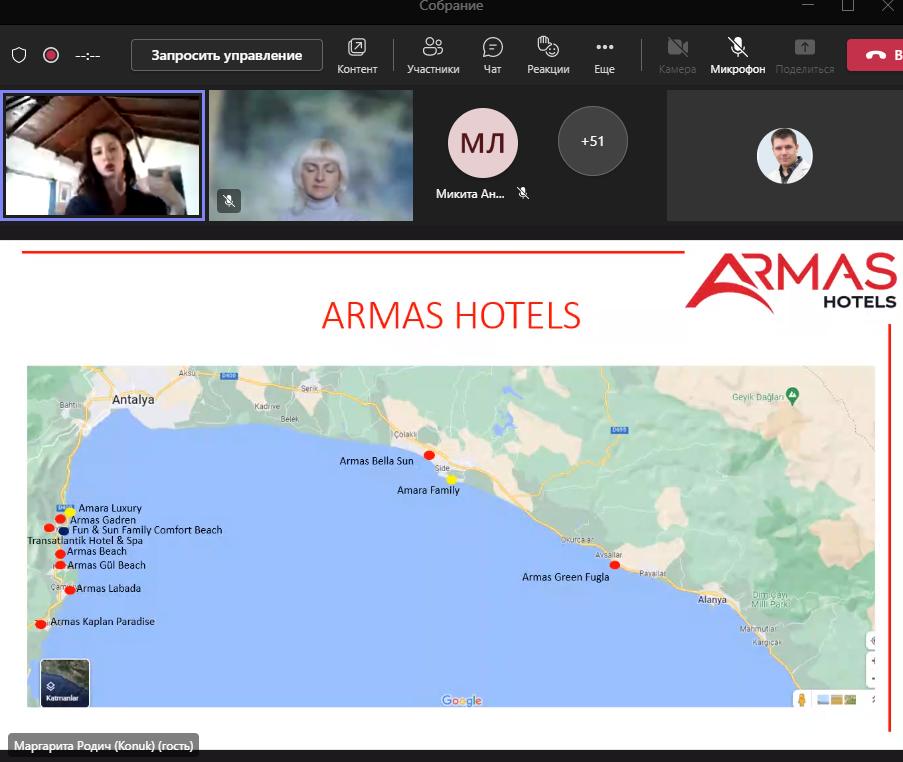This screenshot has height=762, width=903.
Task: Select the speaking woman's video tile
Action: [103, 155]
